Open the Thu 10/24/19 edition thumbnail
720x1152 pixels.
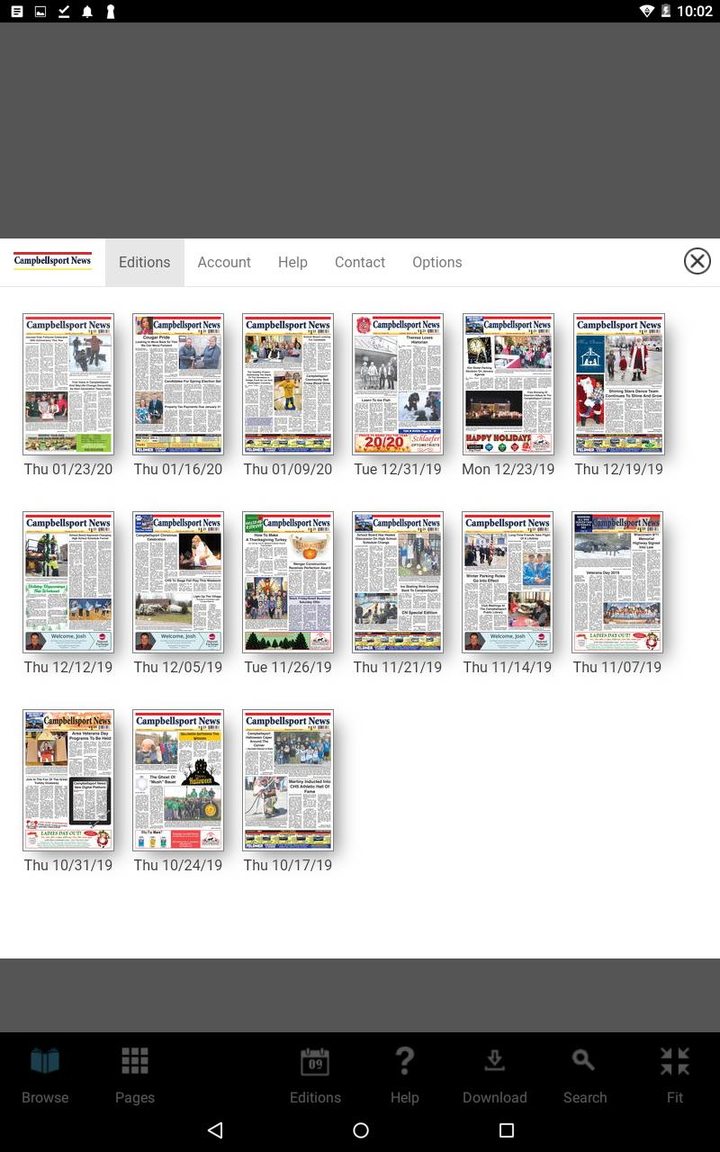tap(178, 780)
